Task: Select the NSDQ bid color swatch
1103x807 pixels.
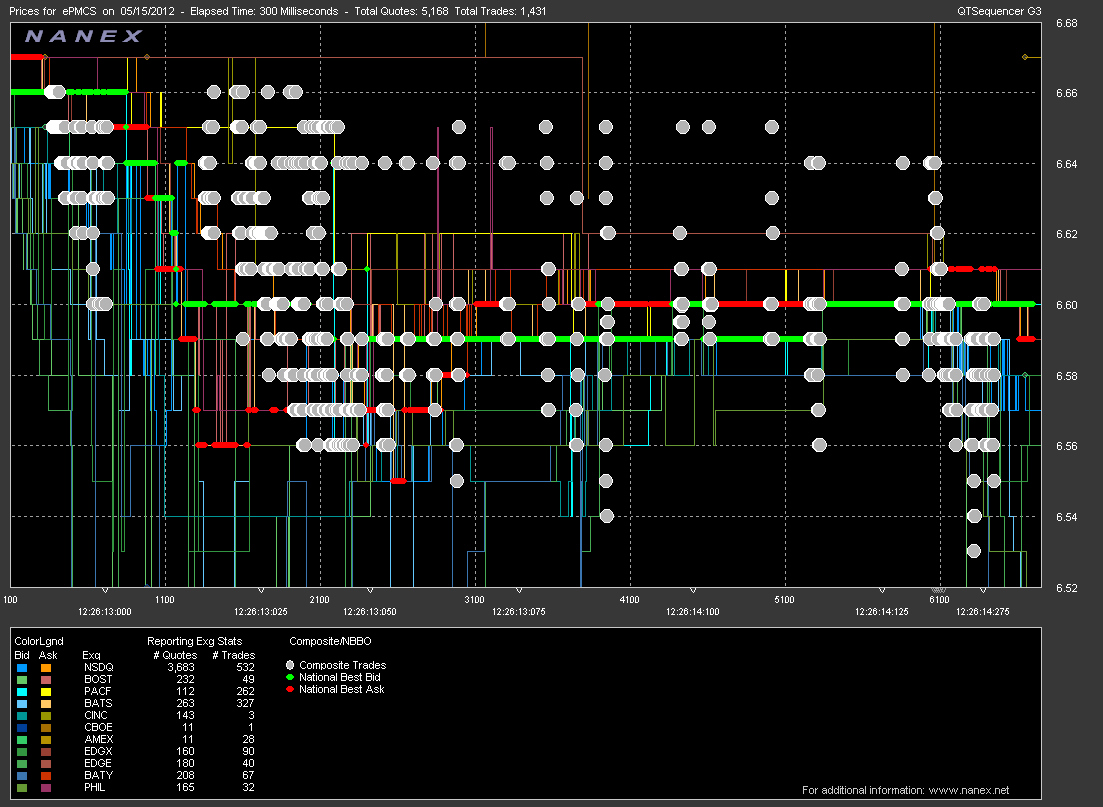Action: click(x=22, y=668)
